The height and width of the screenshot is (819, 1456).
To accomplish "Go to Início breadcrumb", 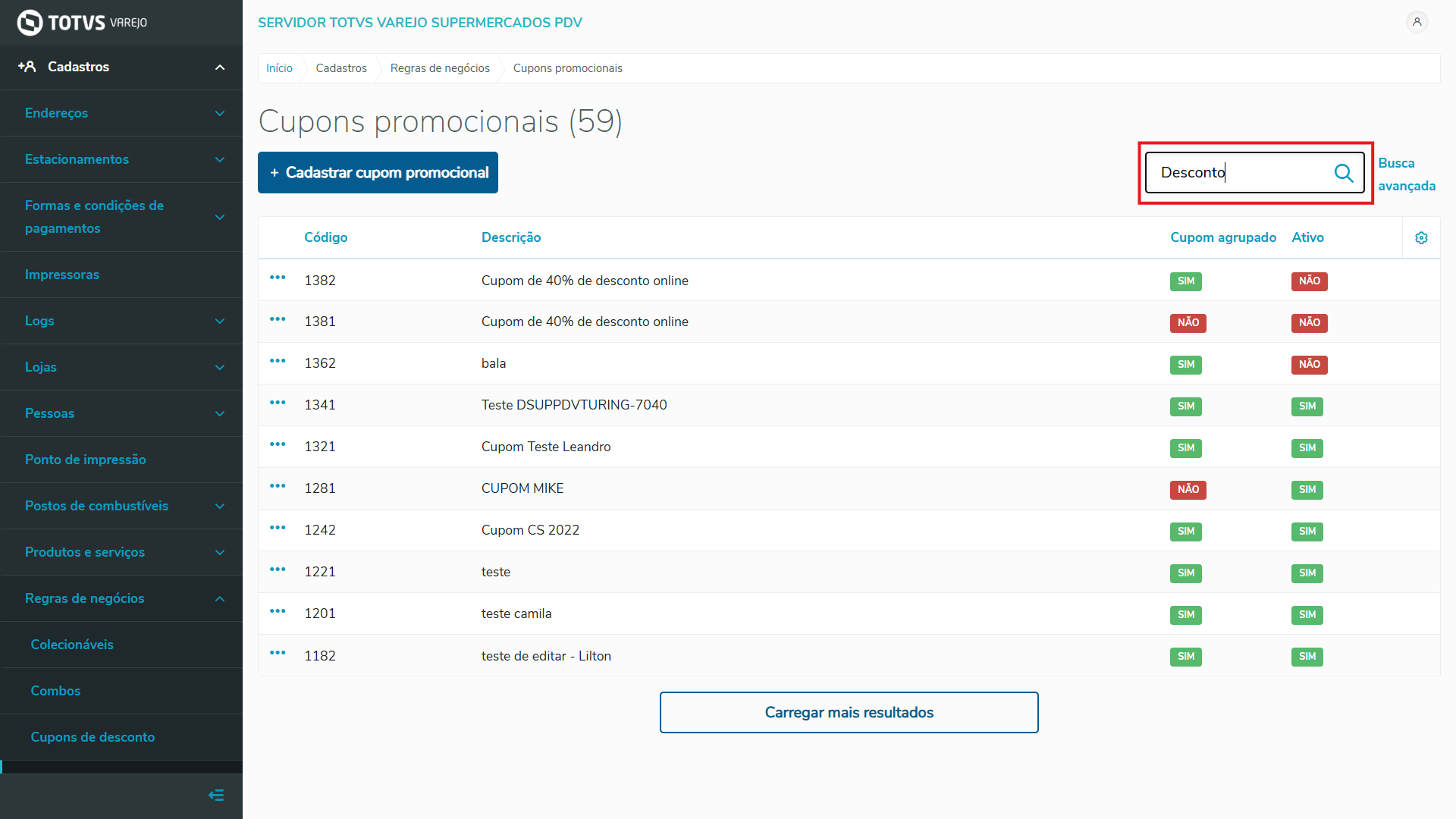I will coord(279,68).
